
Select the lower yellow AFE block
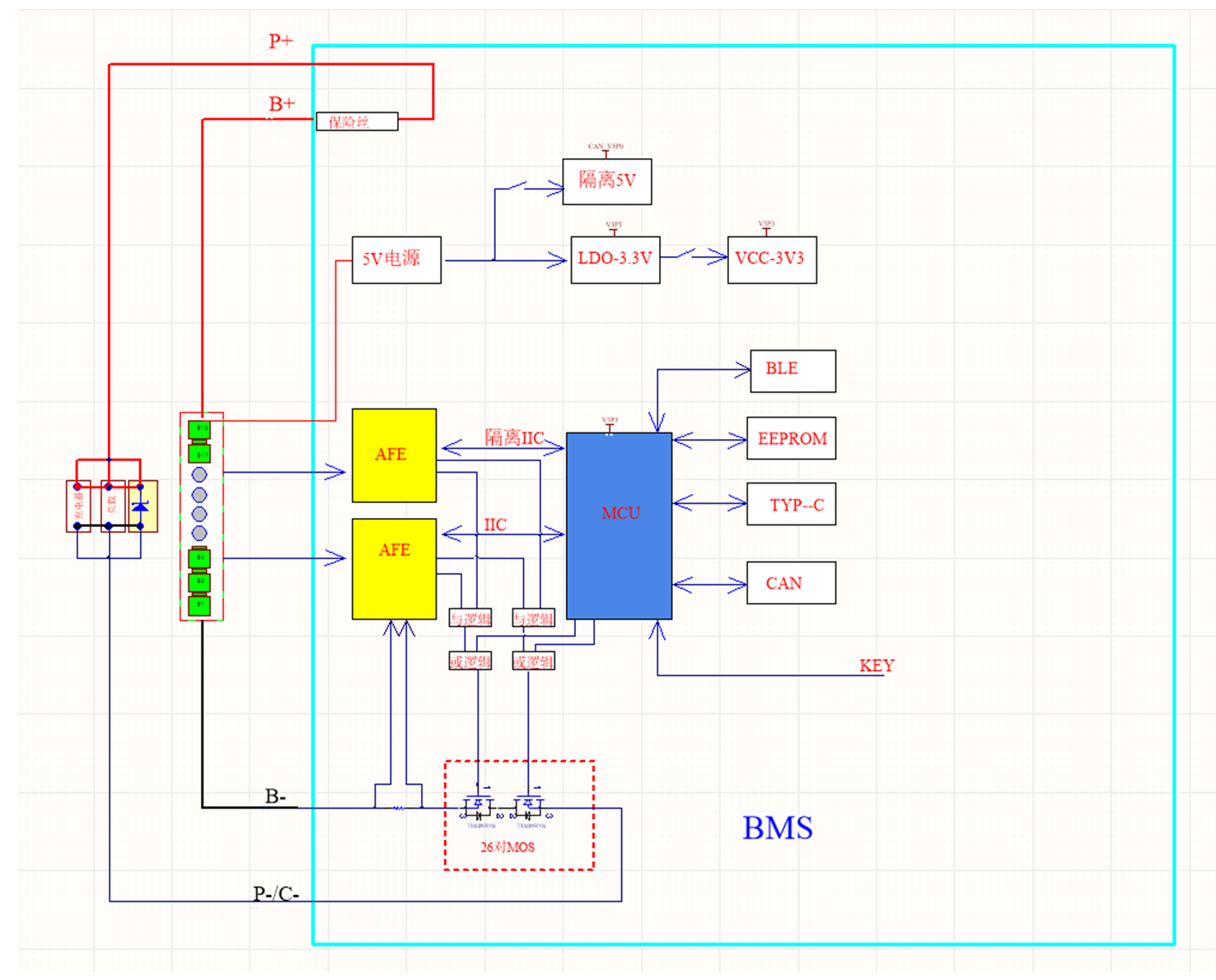tap(394, 569)
